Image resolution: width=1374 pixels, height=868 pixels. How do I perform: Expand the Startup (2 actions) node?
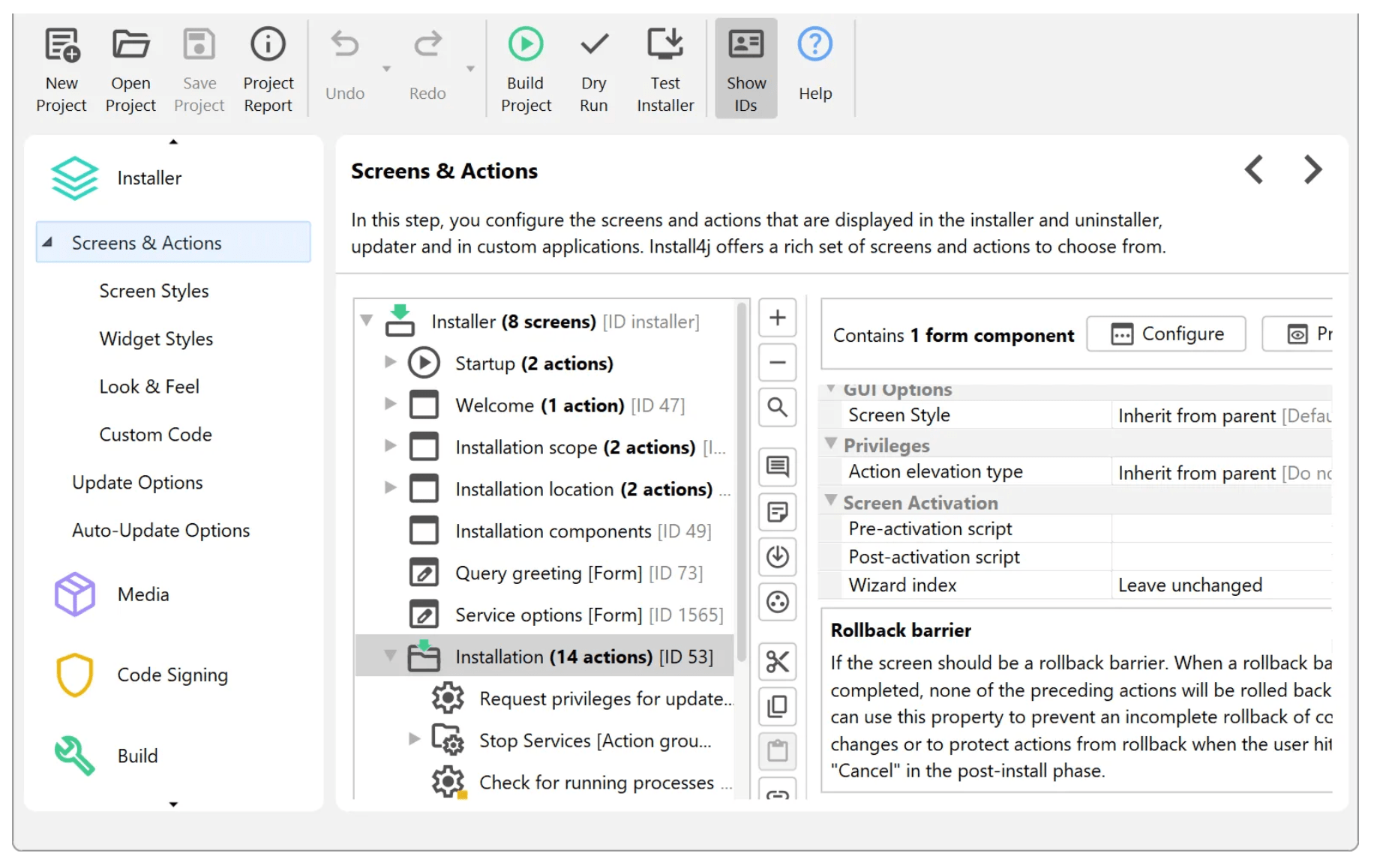point(390,363)
